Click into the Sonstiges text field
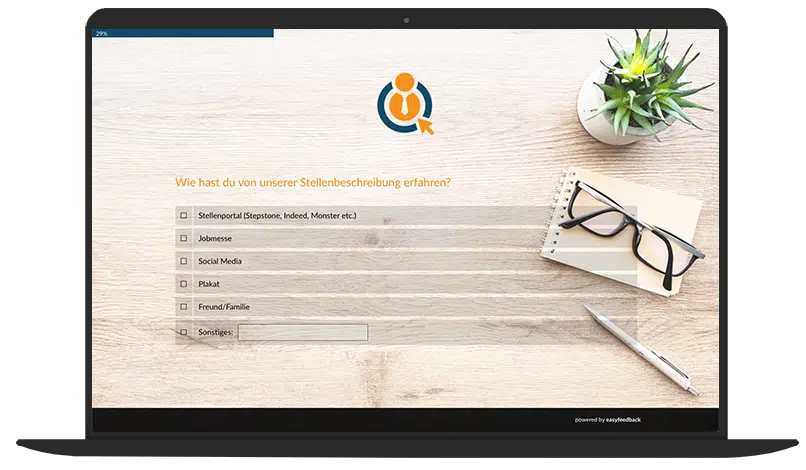806x470 pixels. 302,332
